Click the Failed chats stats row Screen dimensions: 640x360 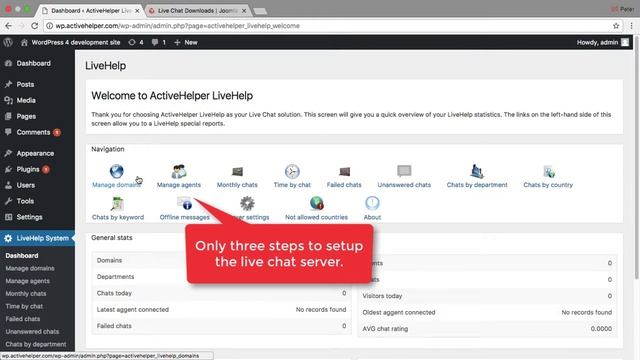(221, 326)
